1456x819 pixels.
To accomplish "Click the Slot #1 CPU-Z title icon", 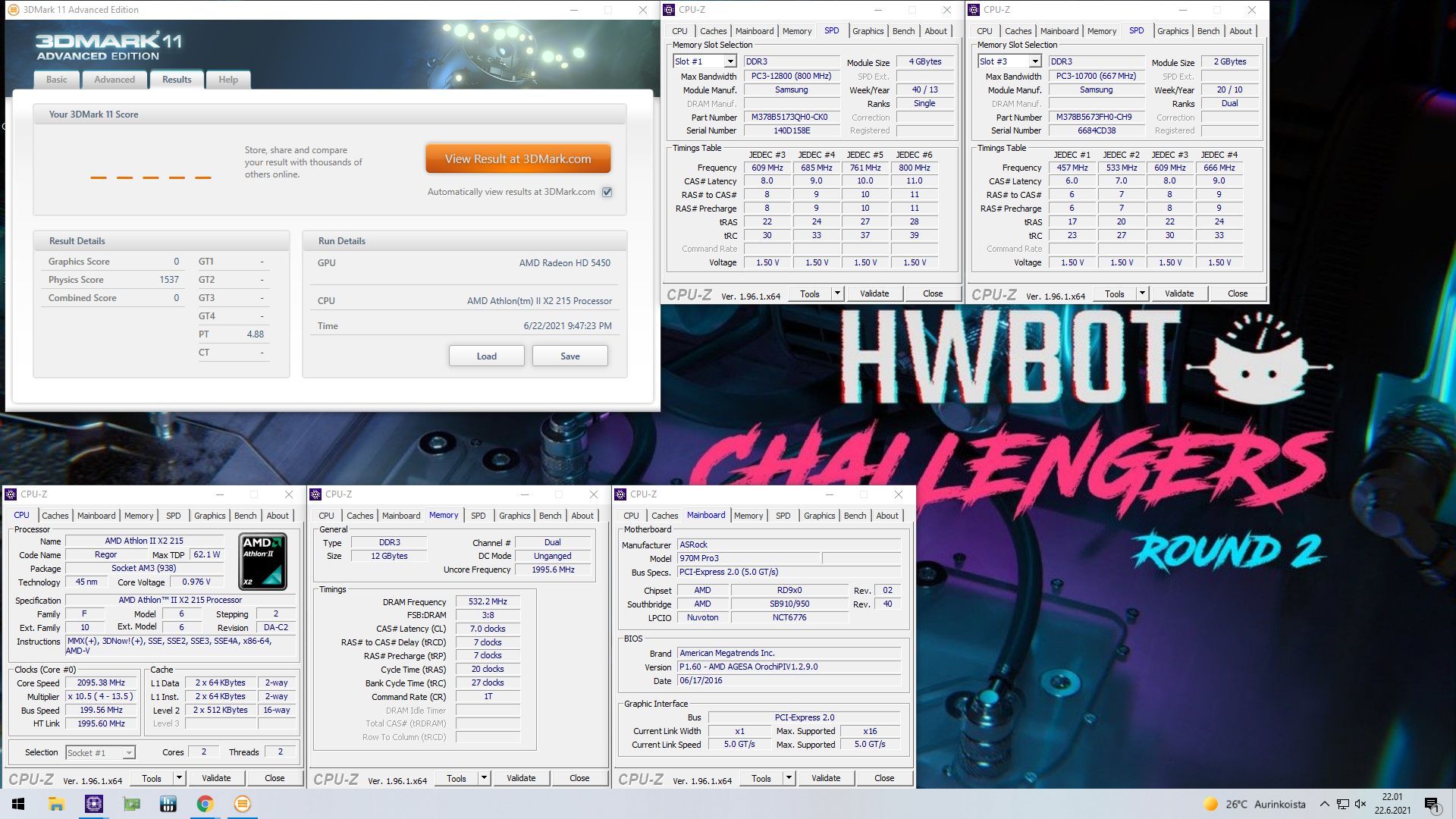I will click(669, 10).
